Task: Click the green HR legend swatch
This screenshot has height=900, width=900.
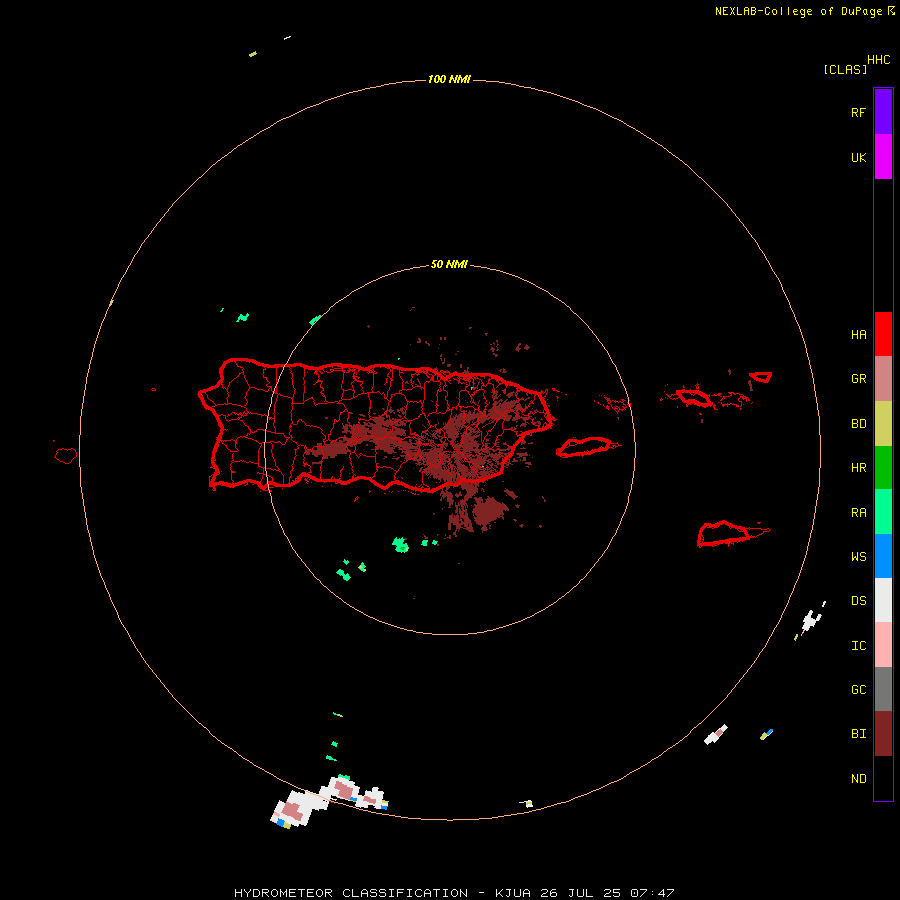Action: tap(883, 468)
